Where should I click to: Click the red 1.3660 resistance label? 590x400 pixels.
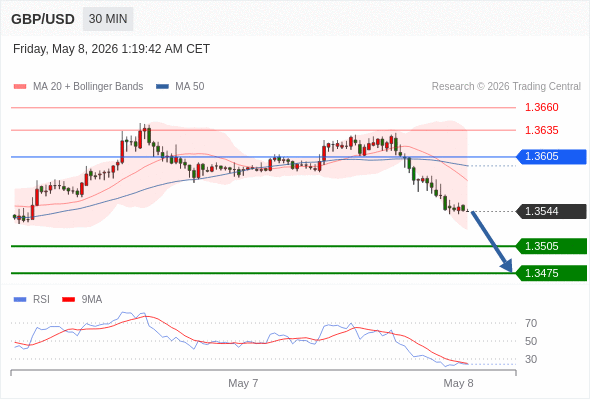pos(541,108)
